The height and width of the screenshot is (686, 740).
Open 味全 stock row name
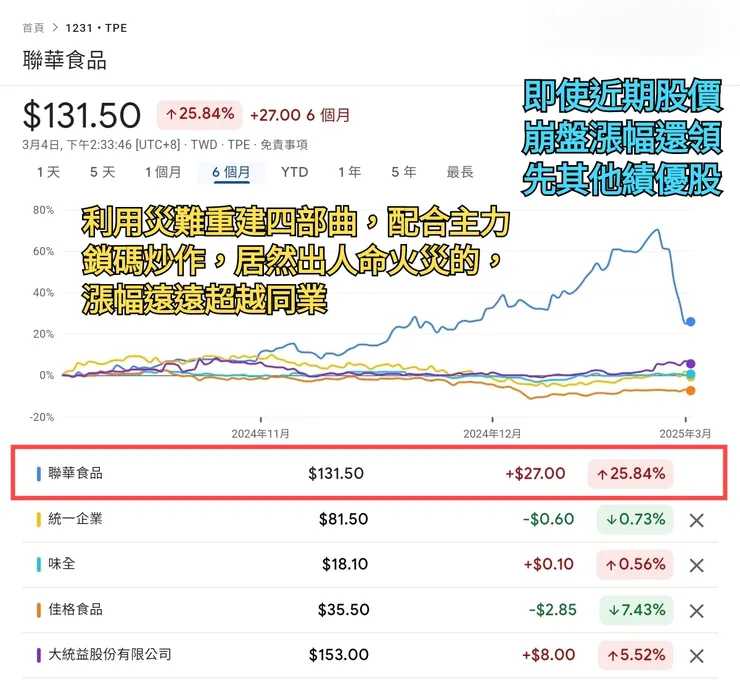(x=62, y=564)
